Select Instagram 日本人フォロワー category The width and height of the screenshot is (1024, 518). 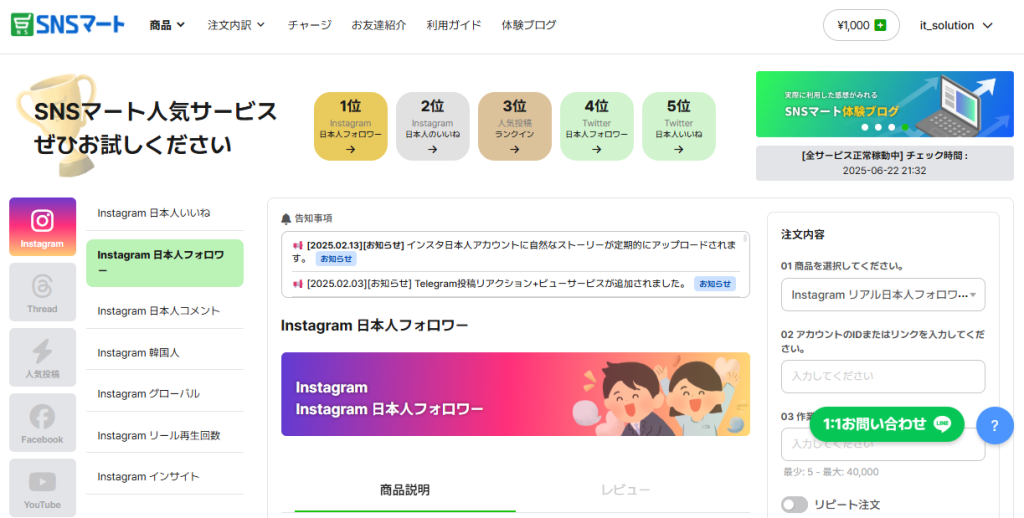click(165, 263)
